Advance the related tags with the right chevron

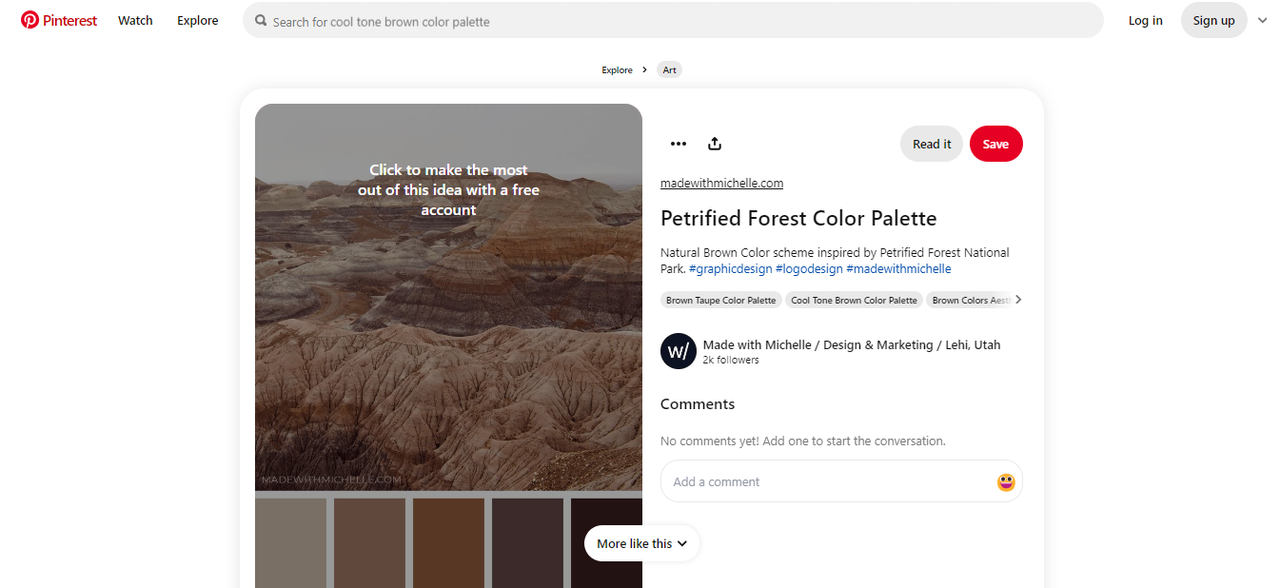1018,300
